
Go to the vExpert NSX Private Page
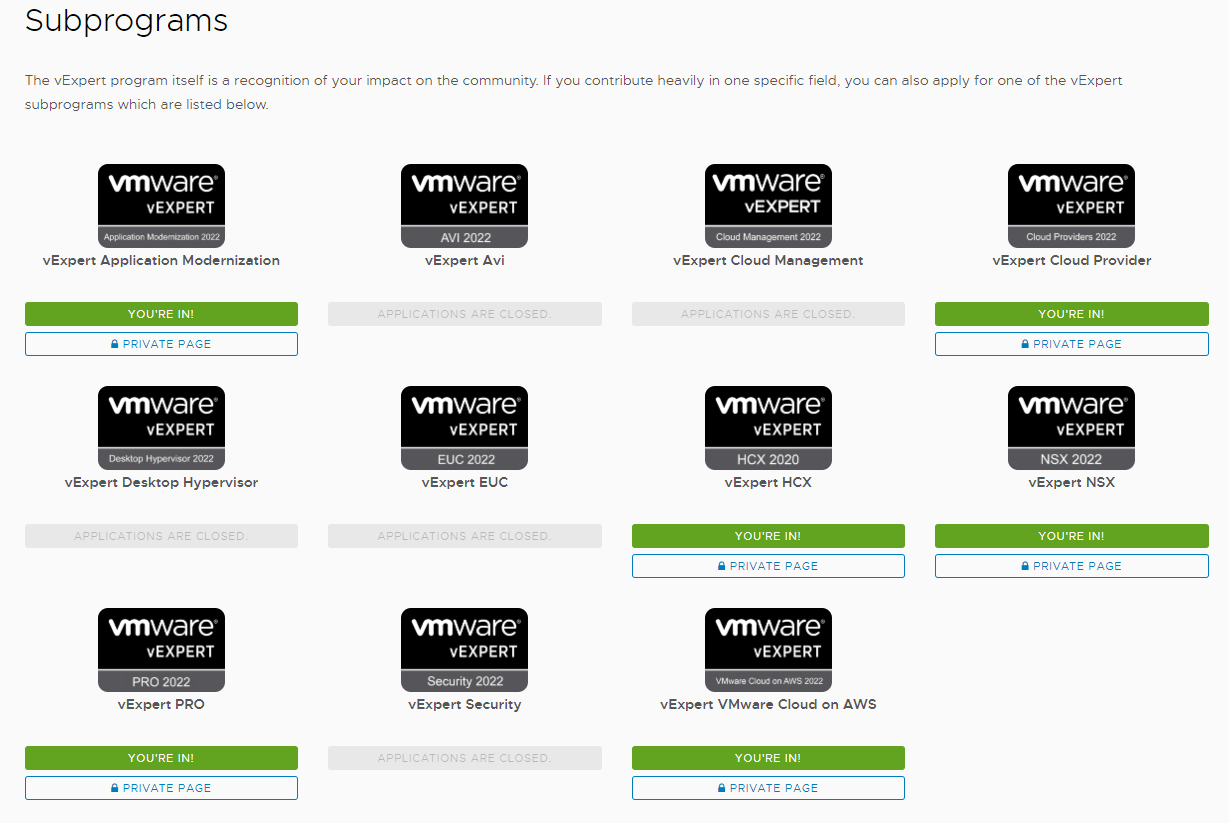[1071, 566]
